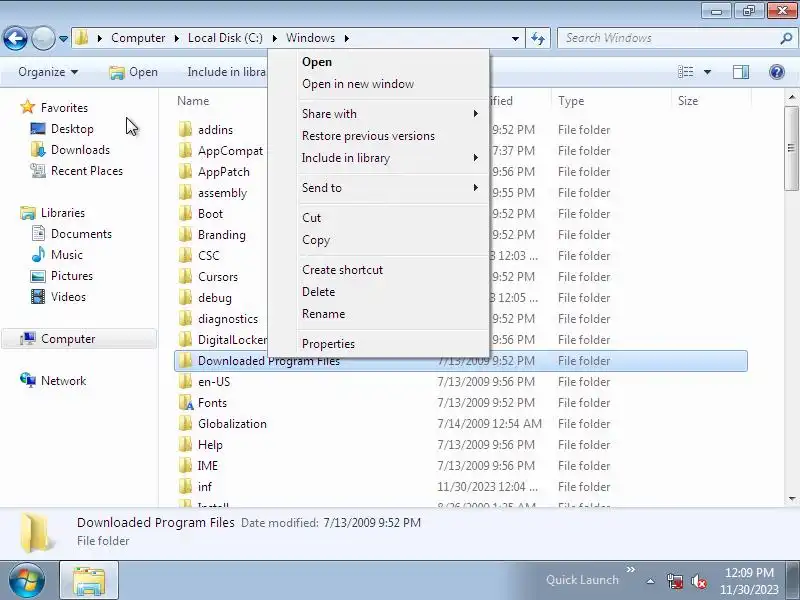
Task: Choose Delete in the context menu
Action: coord(379,292)
